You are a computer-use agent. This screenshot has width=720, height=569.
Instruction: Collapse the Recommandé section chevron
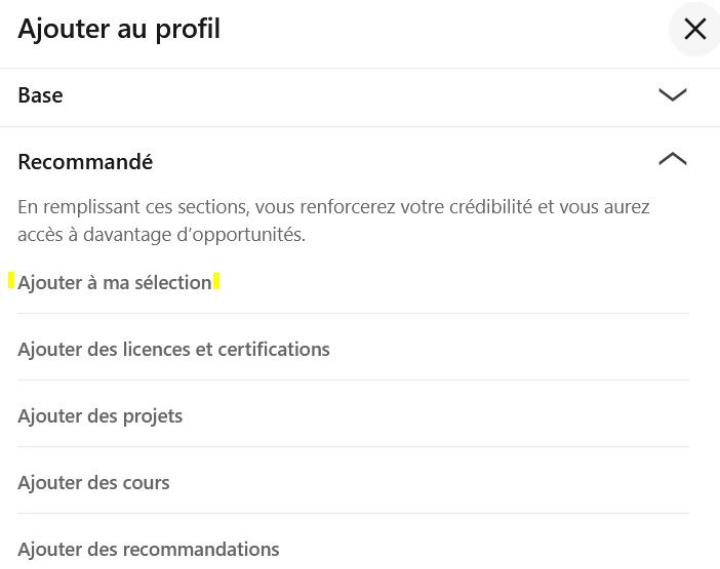pyautogui.click(x=673, y=159)
